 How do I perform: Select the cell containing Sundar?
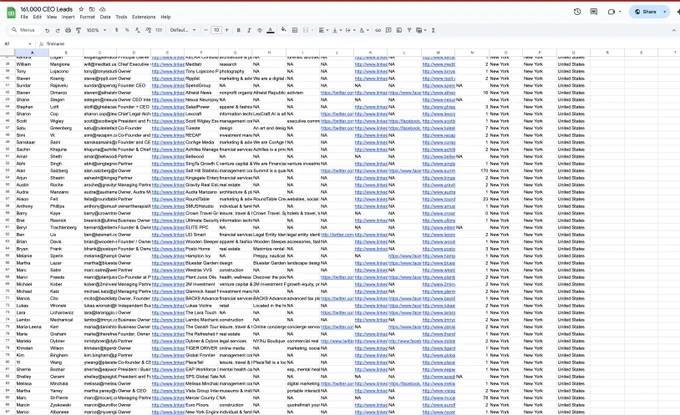pyautogui.click(x=32, y=85)
